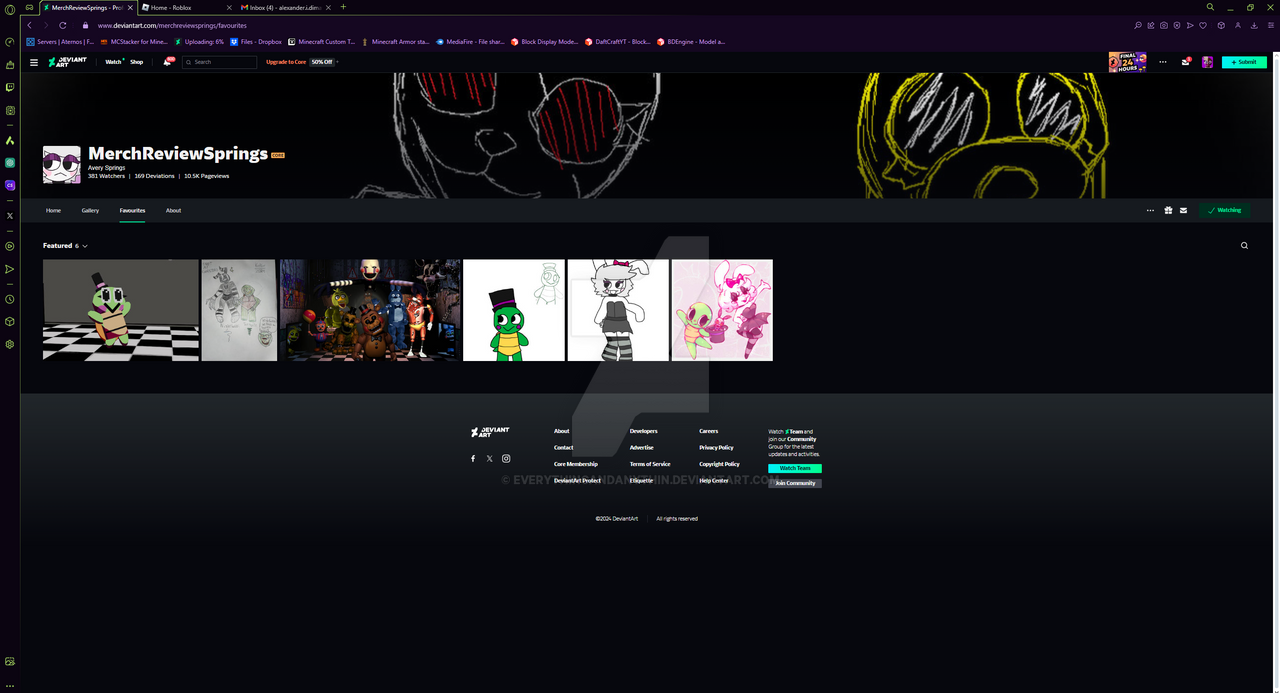Open the Shop link in header
This screenshot has height=693, width=1280.
click(x=136, y=62)
